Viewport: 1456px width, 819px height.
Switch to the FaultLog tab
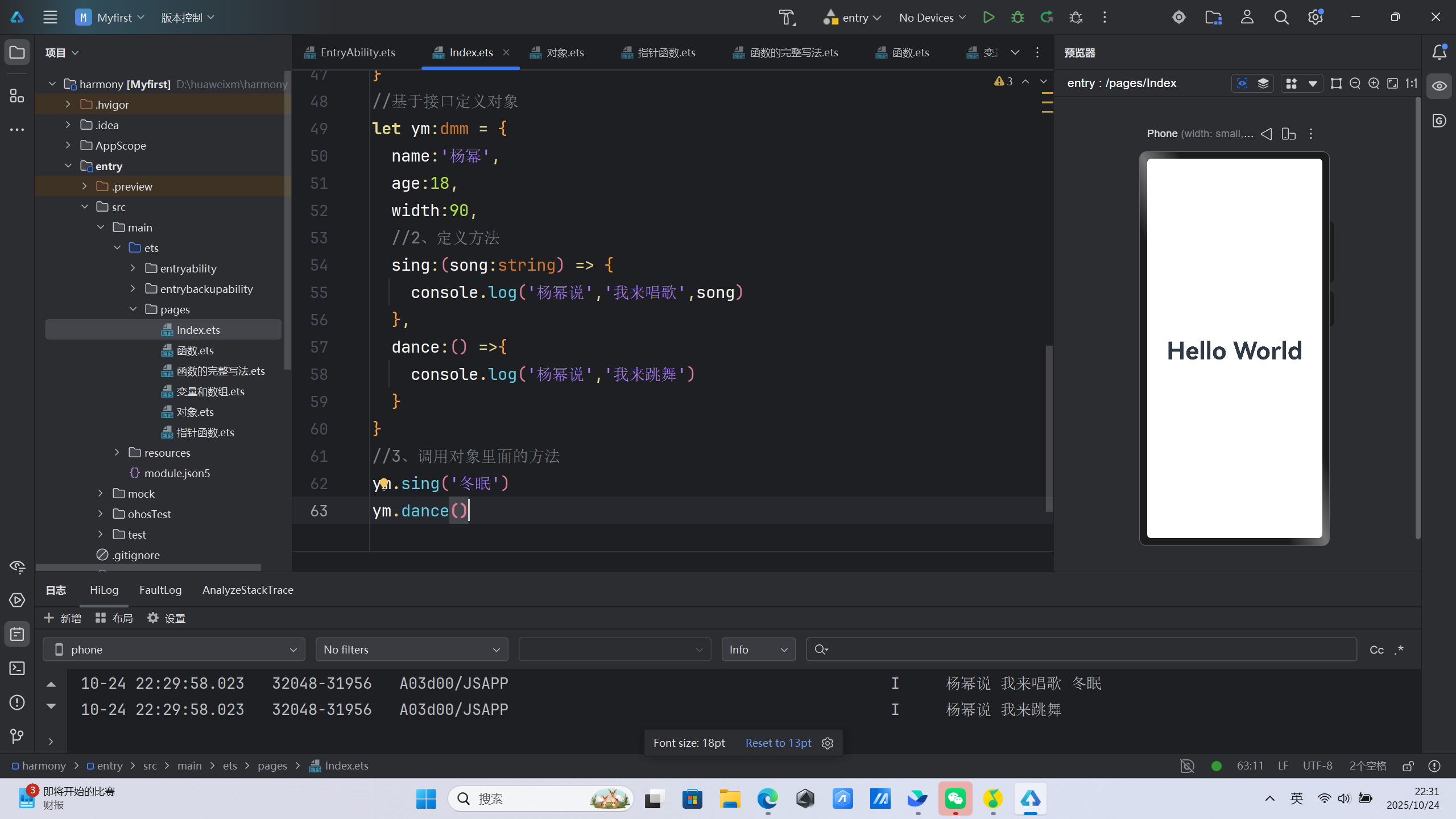[x=160, y=590]
